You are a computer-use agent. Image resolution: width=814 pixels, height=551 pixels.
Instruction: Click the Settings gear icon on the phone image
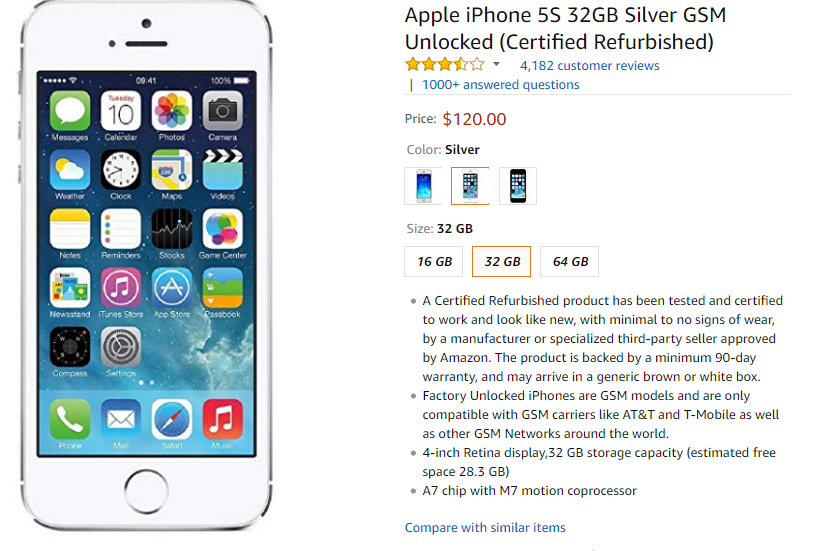coord(120,347)
